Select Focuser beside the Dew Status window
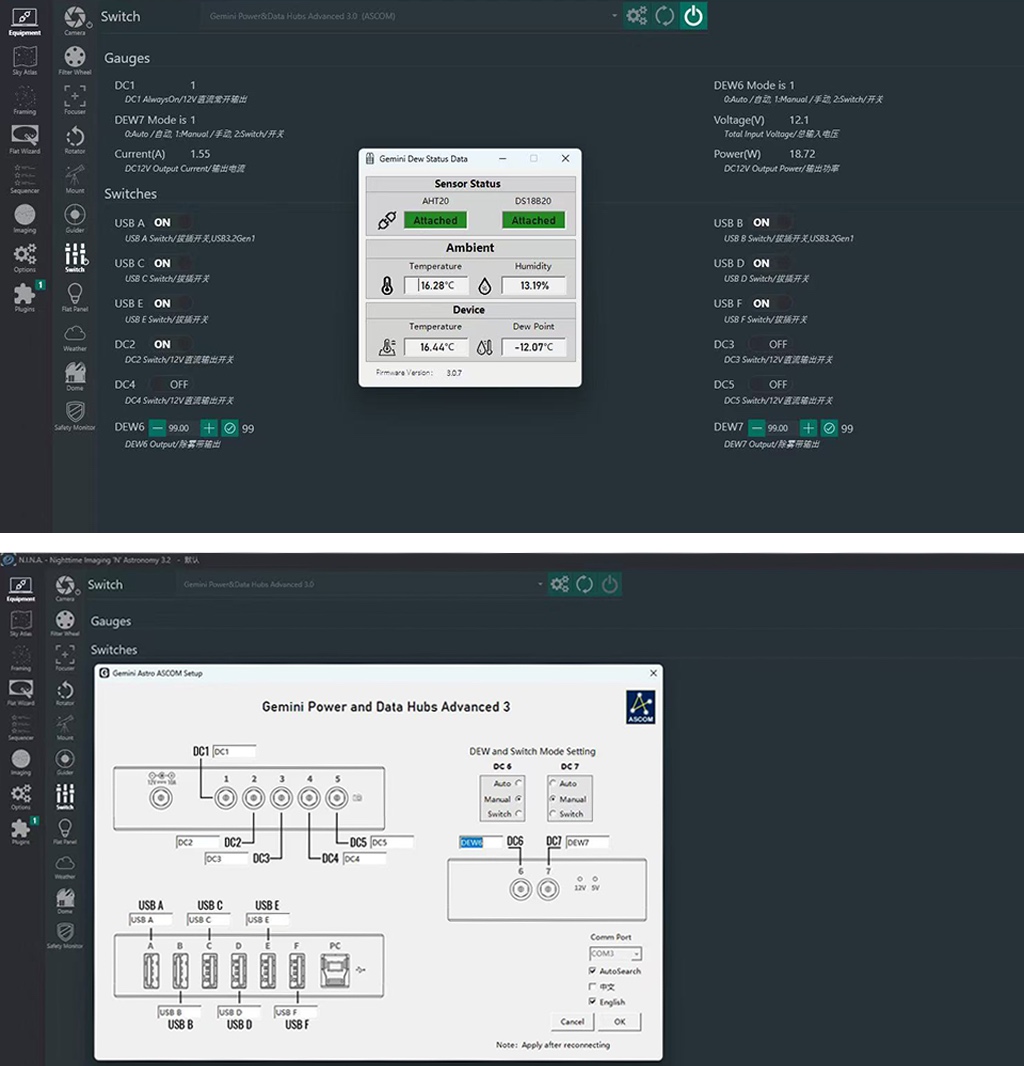This screenshot has height=1066, width=1024. [75, 100]
